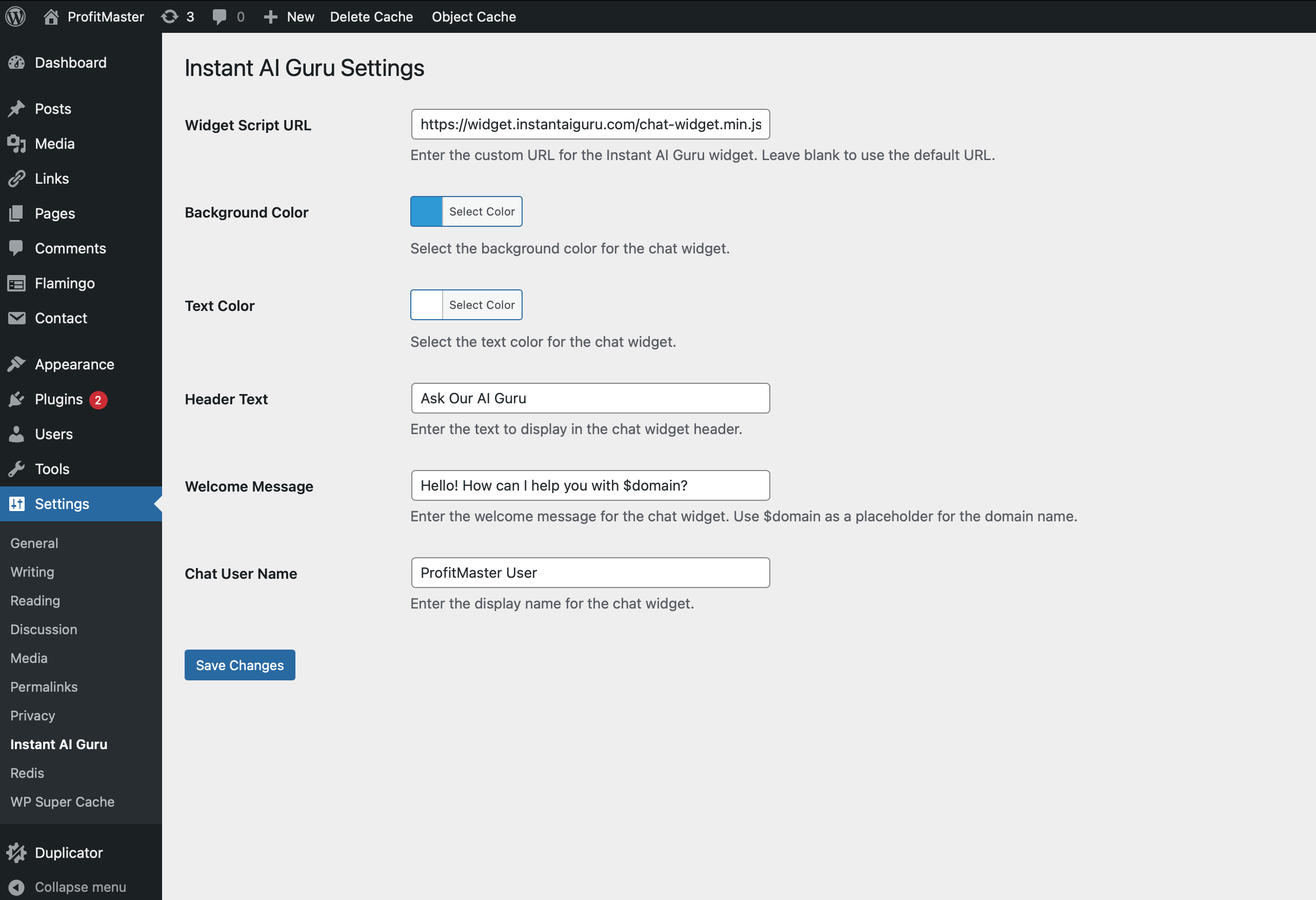Click the Tools wrench icon
This screenshot has height=900, width=1316.
[16, 469]
